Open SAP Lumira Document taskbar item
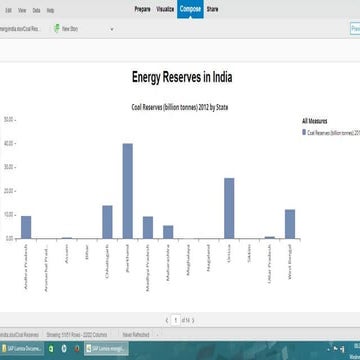The width and height of the screenshot is (360, 360). pos(22,349)
